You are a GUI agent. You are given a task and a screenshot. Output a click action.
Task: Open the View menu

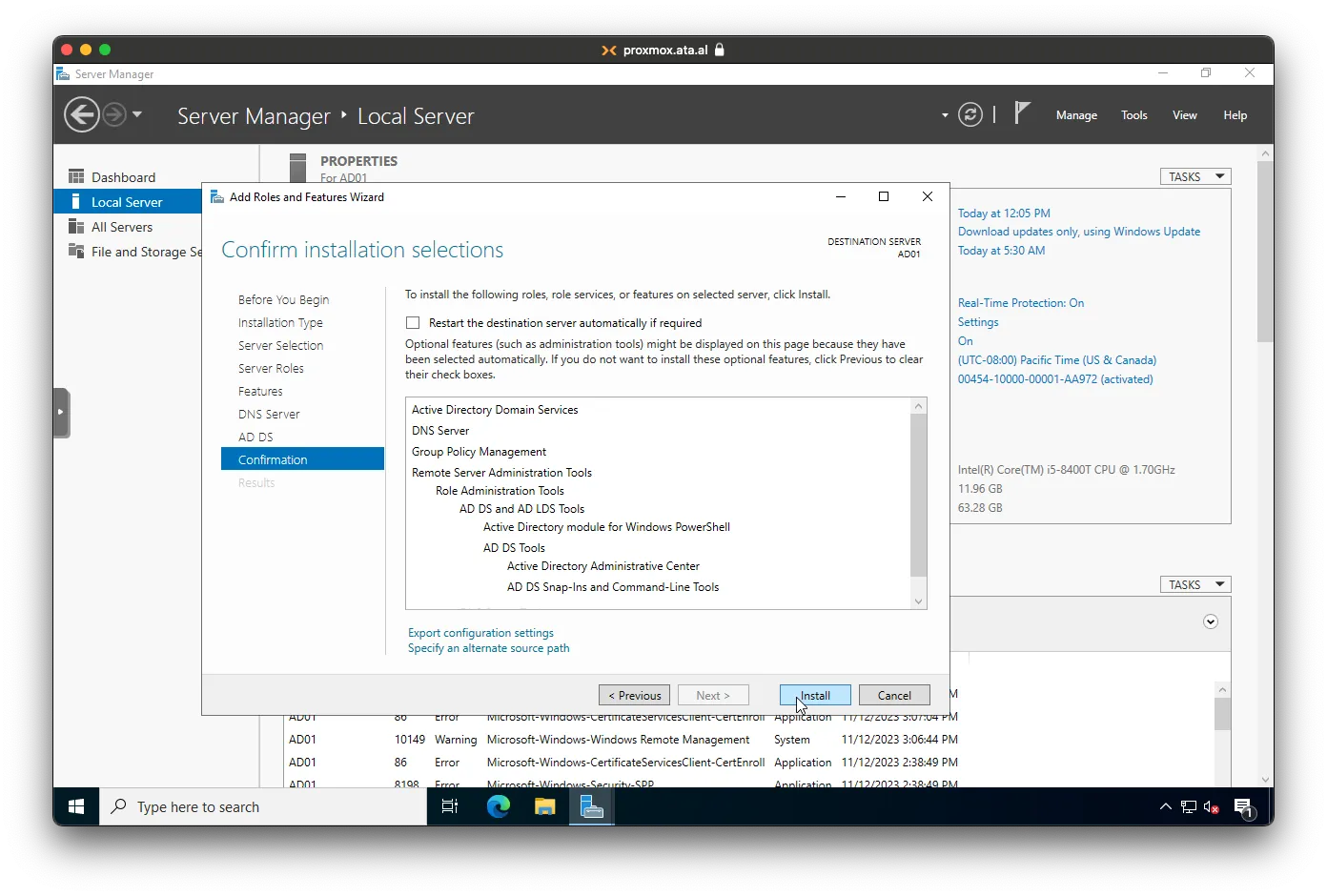click(x=1185, y=115)
